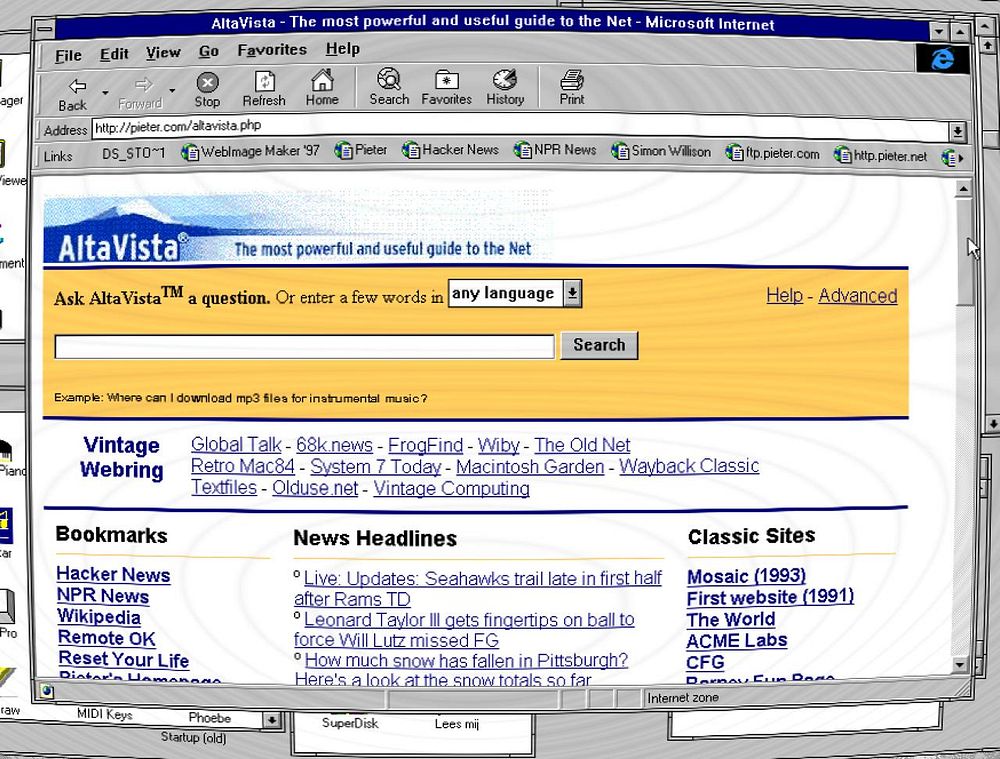Open the Hacker News links bar shortcut
1000x759 pixels.
tap(450, 151)
